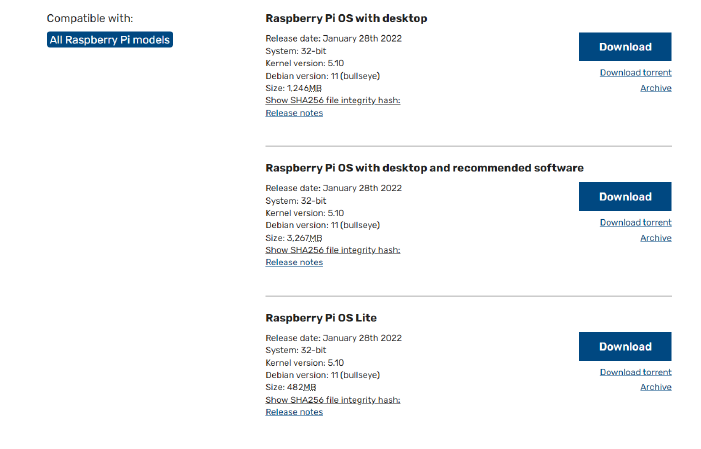Click the MB abbreviation next to size 3,267

point(314,238)
